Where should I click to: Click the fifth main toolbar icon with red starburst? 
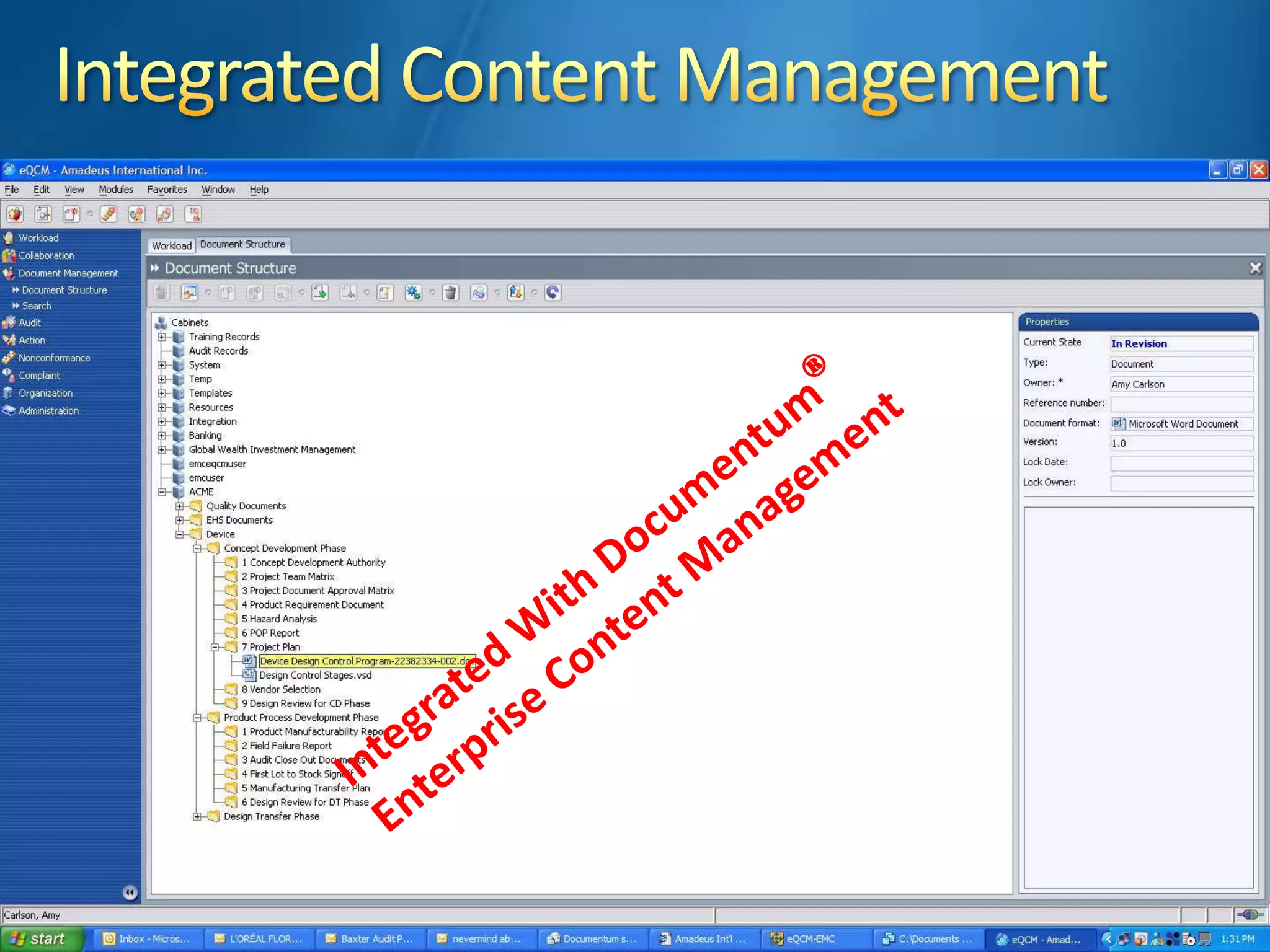click(x=136, y=214)
